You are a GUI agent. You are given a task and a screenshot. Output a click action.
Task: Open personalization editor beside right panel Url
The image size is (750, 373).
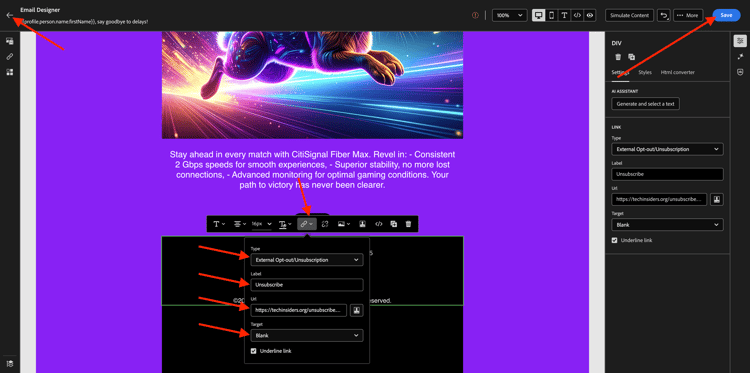(x=717, y=199)
